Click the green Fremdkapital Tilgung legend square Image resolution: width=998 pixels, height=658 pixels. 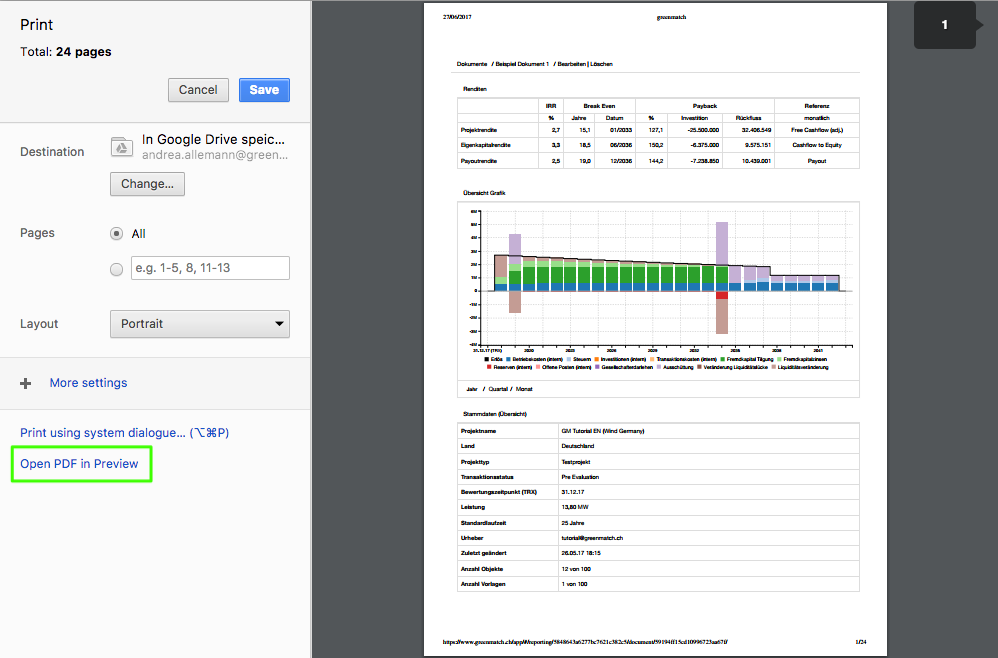[x=723, y=358]
